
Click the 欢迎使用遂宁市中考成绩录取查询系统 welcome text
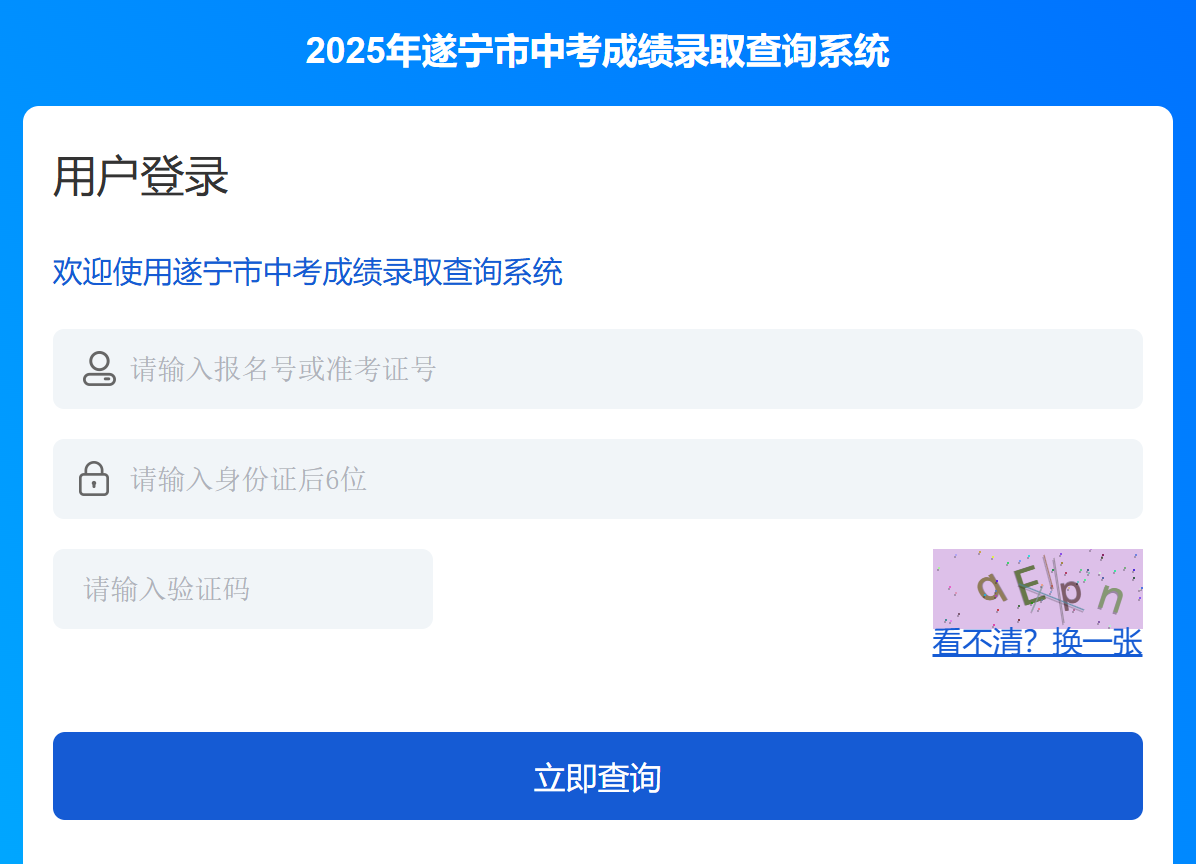(x=308, y=272)
